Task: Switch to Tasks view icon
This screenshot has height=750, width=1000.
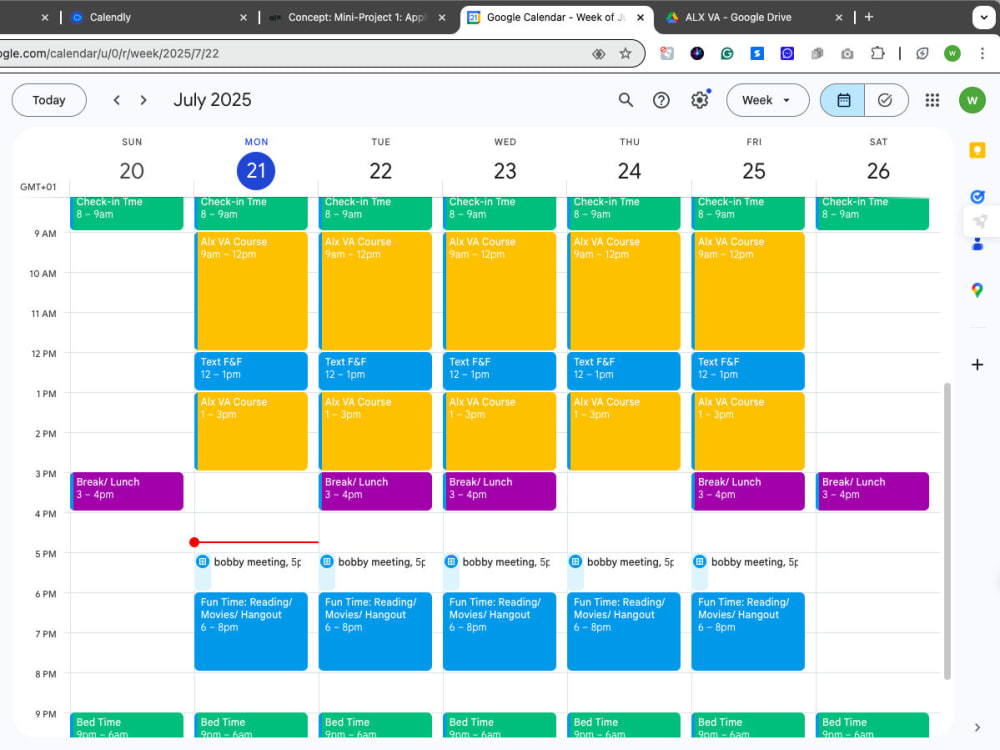Action: tap(885, 100)
